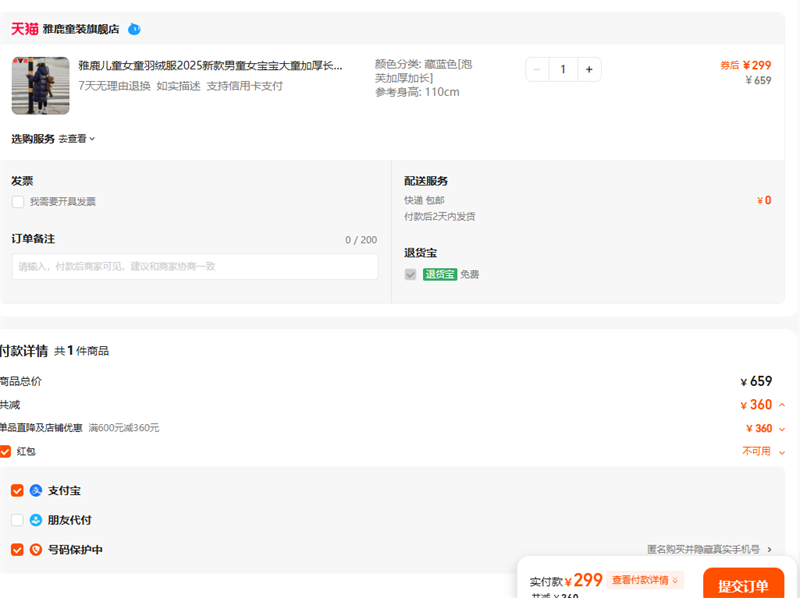Expand 选购服务 去查看 dropdown
Viewport: 800px width, 598px height.
(x=76, y=139)
